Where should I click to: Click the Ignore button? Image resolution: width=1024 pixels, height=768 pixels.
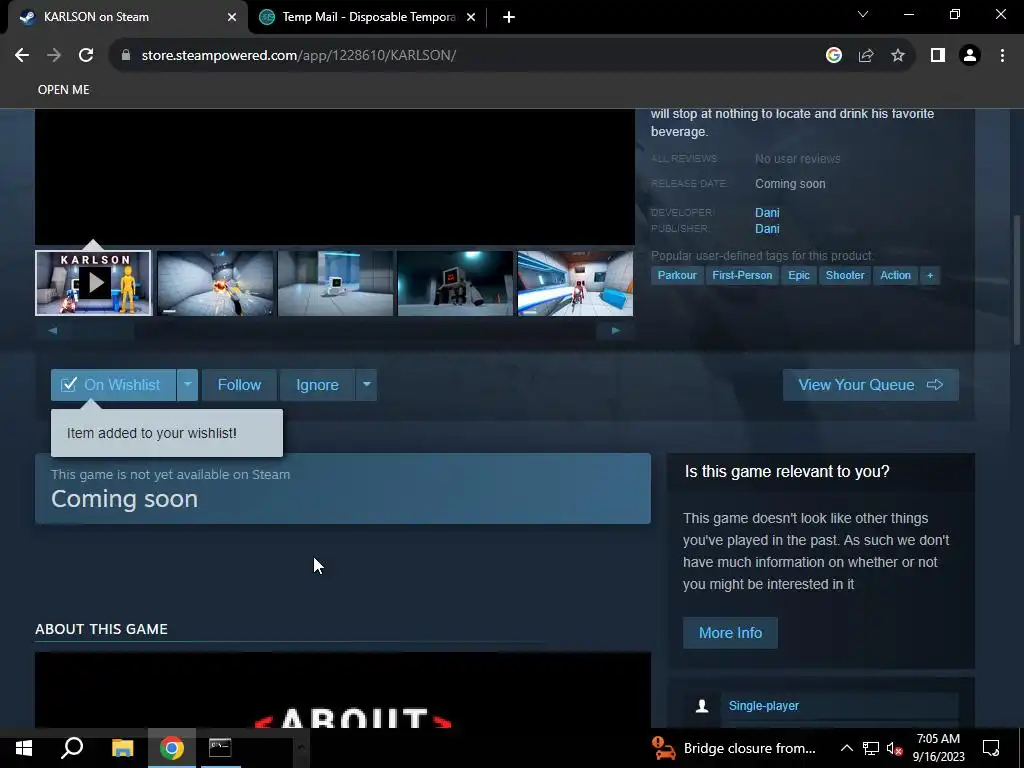[x=317, y=385]
